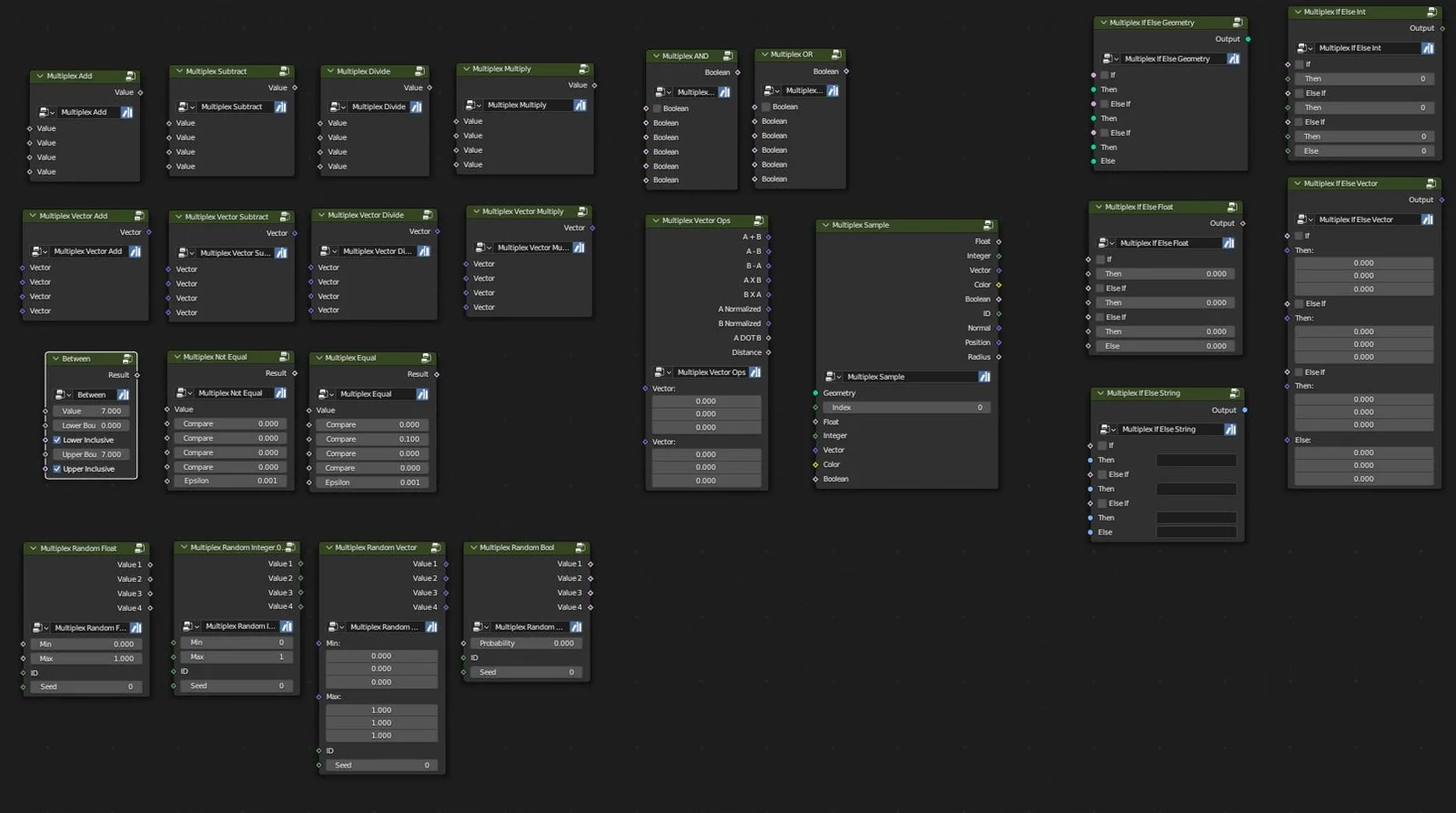Click the node group icon in the Multiplex Add header
The height and width of the screenshot is (813, 1456).
130,76
